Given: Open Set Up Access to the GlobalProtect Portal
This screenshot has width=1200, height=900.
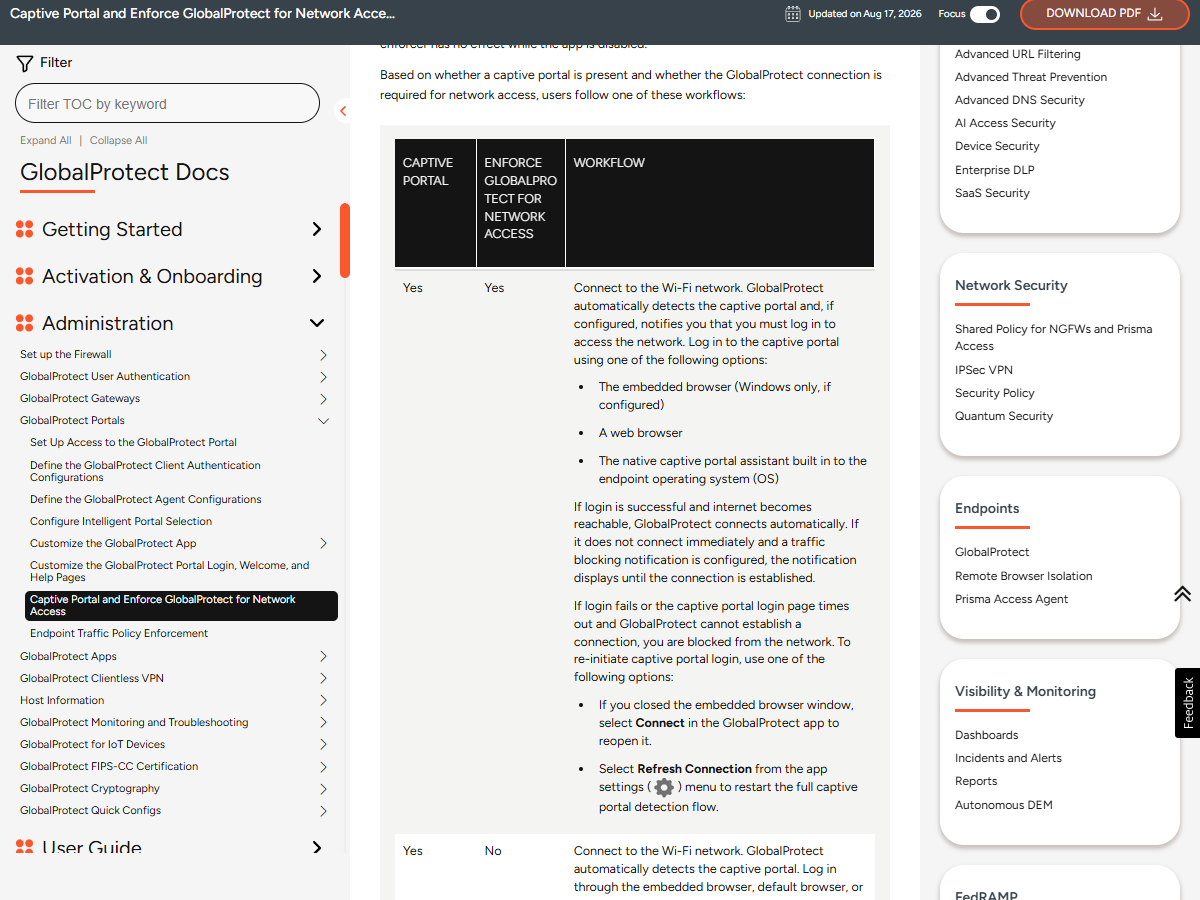Looking at the screenshot, I should [133, 442].
